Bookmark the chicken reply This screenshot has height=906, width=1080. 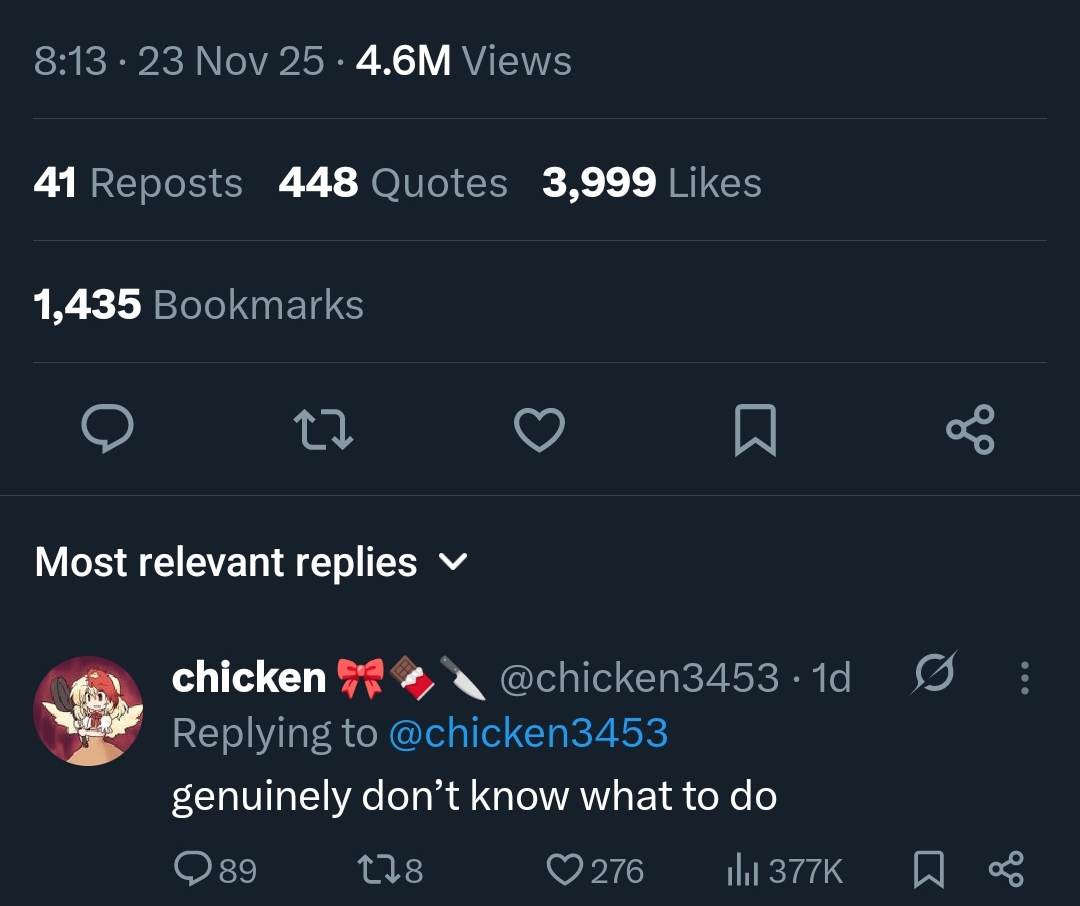[x=929, y=870]
